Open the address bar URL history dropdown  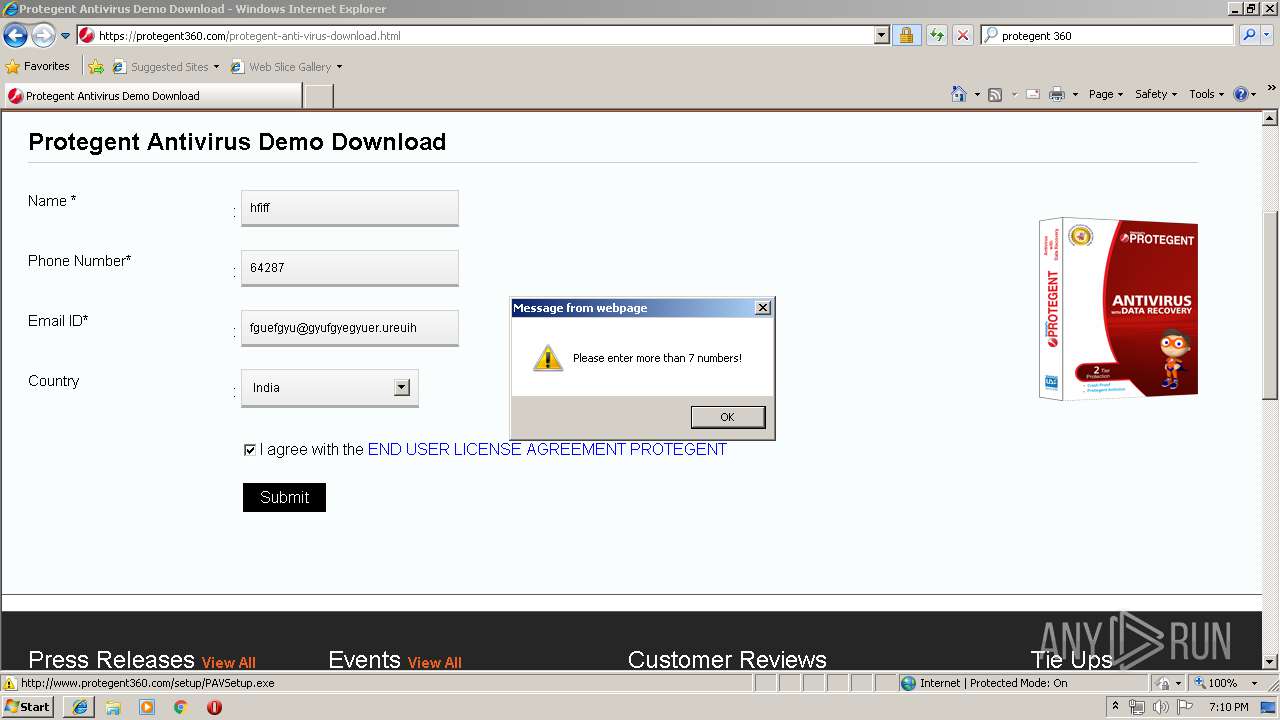881,35
